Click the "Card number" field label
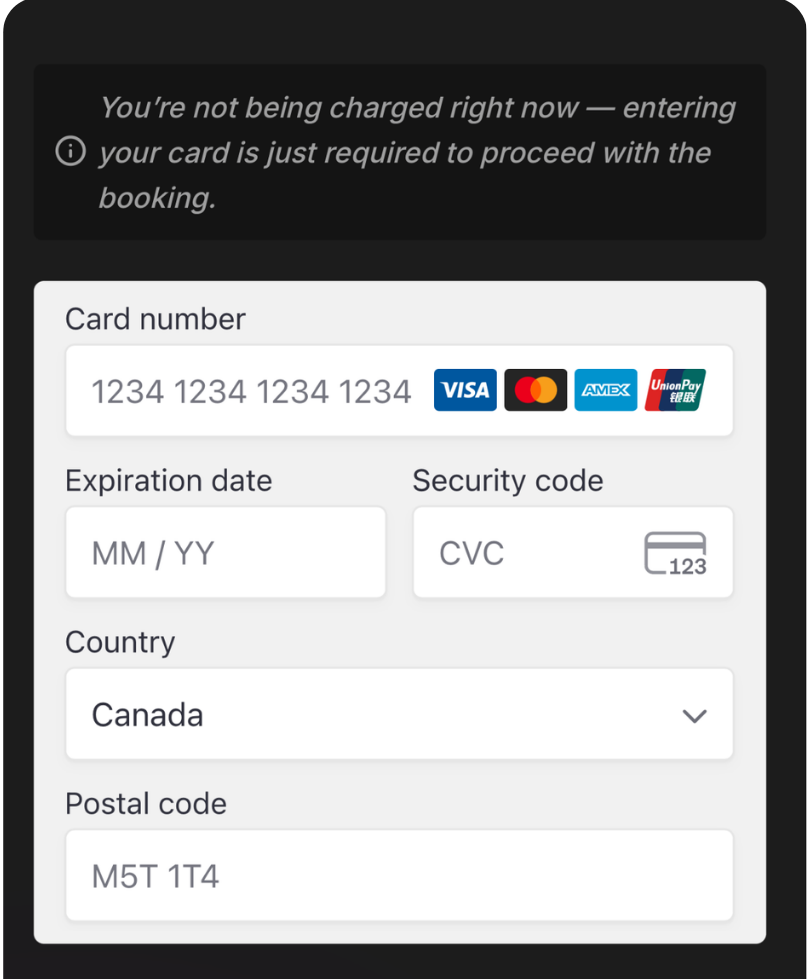This screenshot has height=979, width=811. tap(155, 319)
